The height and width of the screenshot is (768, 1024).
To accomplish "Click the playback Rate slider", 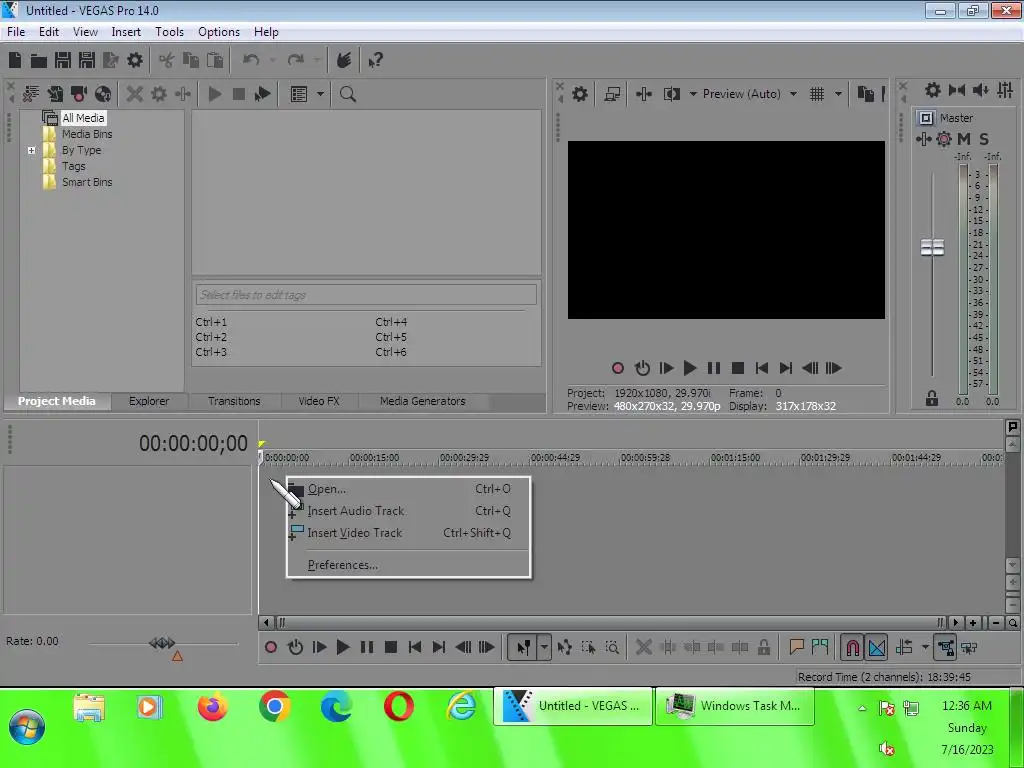I will 163,643.
